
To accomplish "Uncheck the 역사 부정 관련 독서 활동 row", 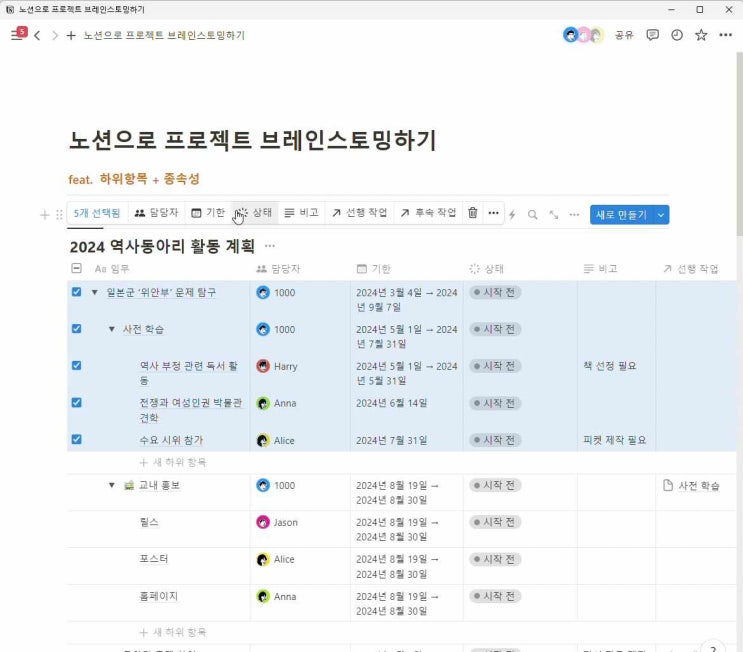I will pos(76,365).
